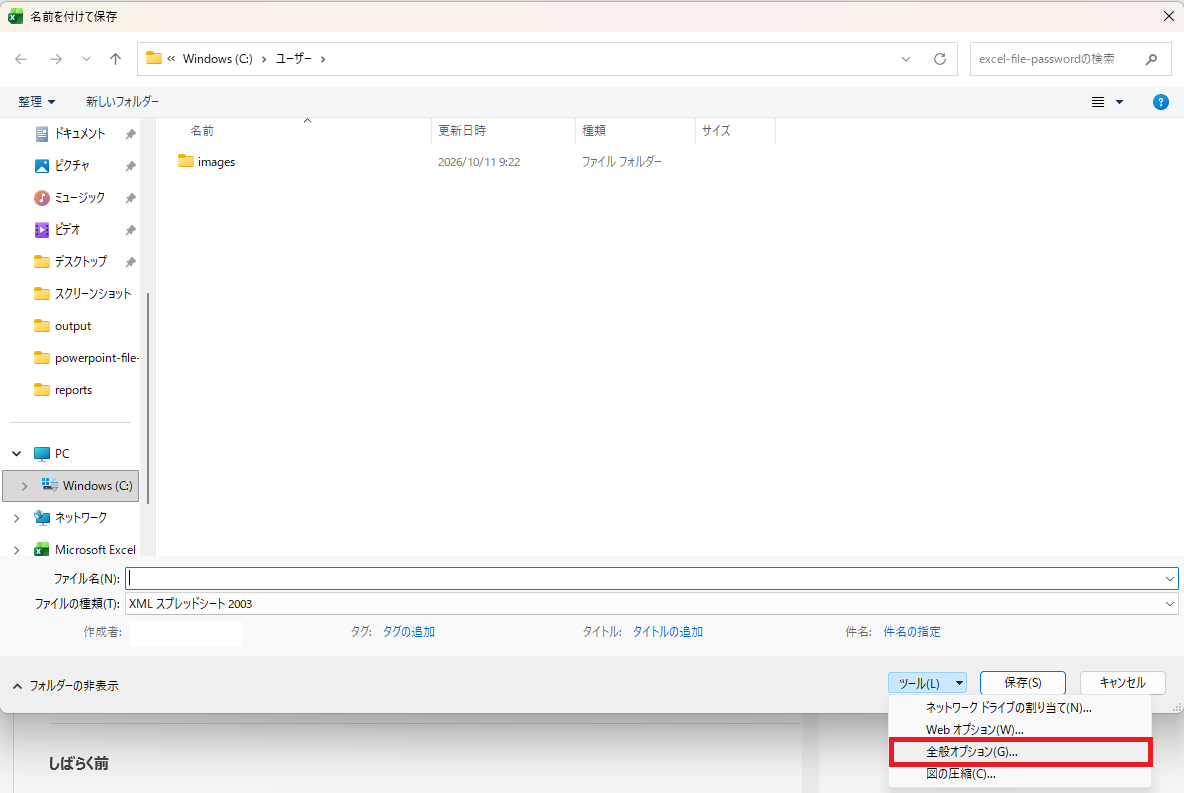
Task: Click the 保存 button
Action: pyautogui.click(x=1022, y=683)
